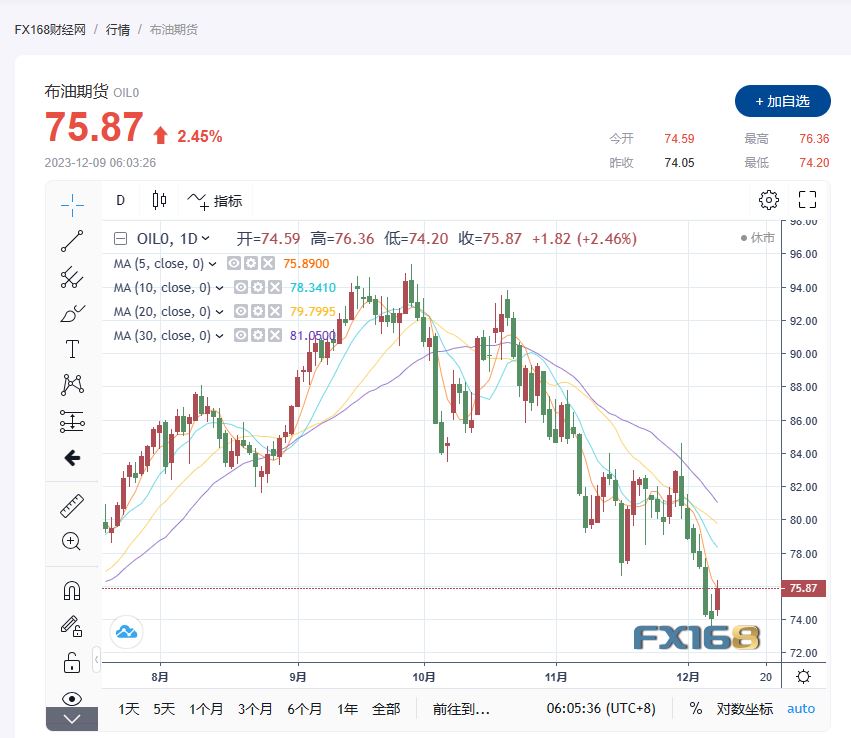Viewport: 851px width, 738px height.
Task: Expand MA (30, close, 0) chevron
Action: tap(219, 337)
